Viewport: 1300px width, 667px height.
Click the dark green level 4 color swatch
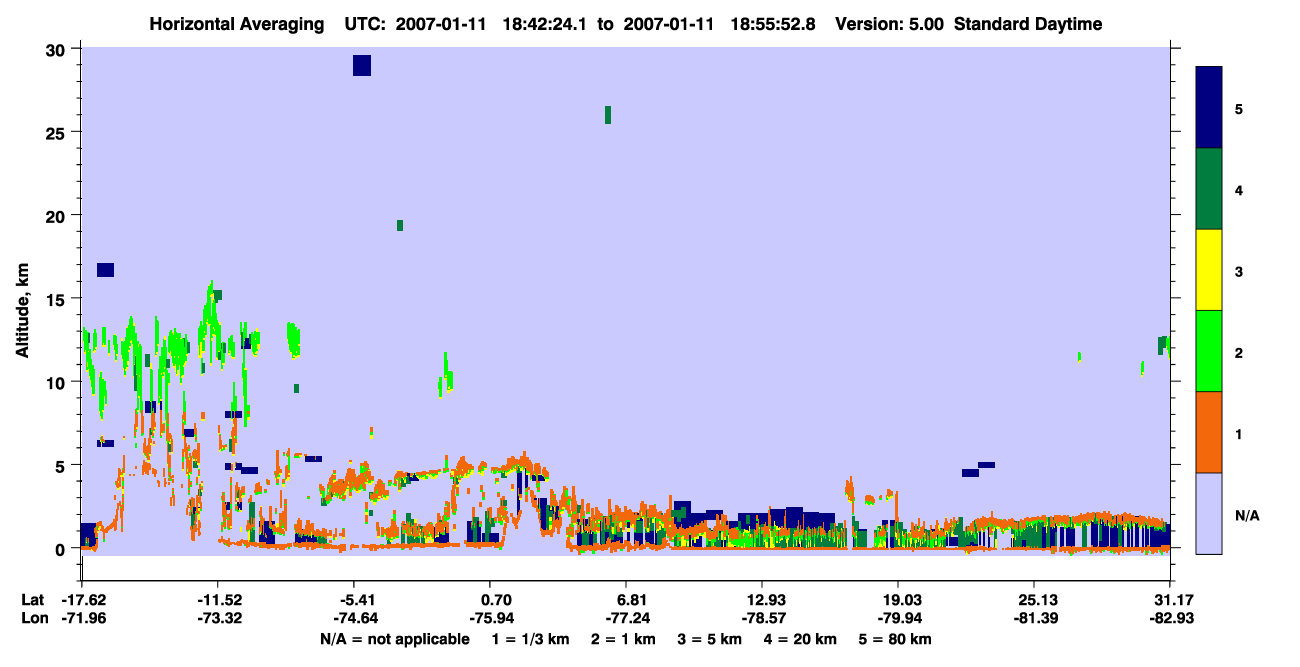click(x=1209, y=189)
